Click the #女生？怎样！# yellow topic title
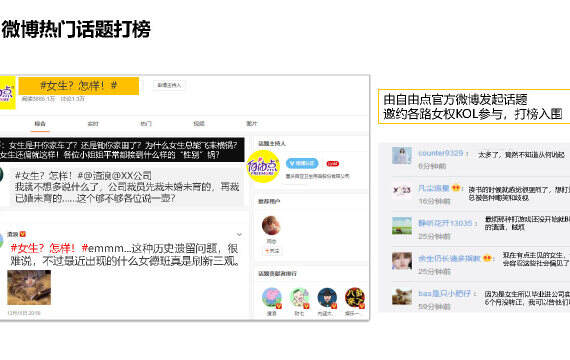570x360 pixels. point(79,86)
